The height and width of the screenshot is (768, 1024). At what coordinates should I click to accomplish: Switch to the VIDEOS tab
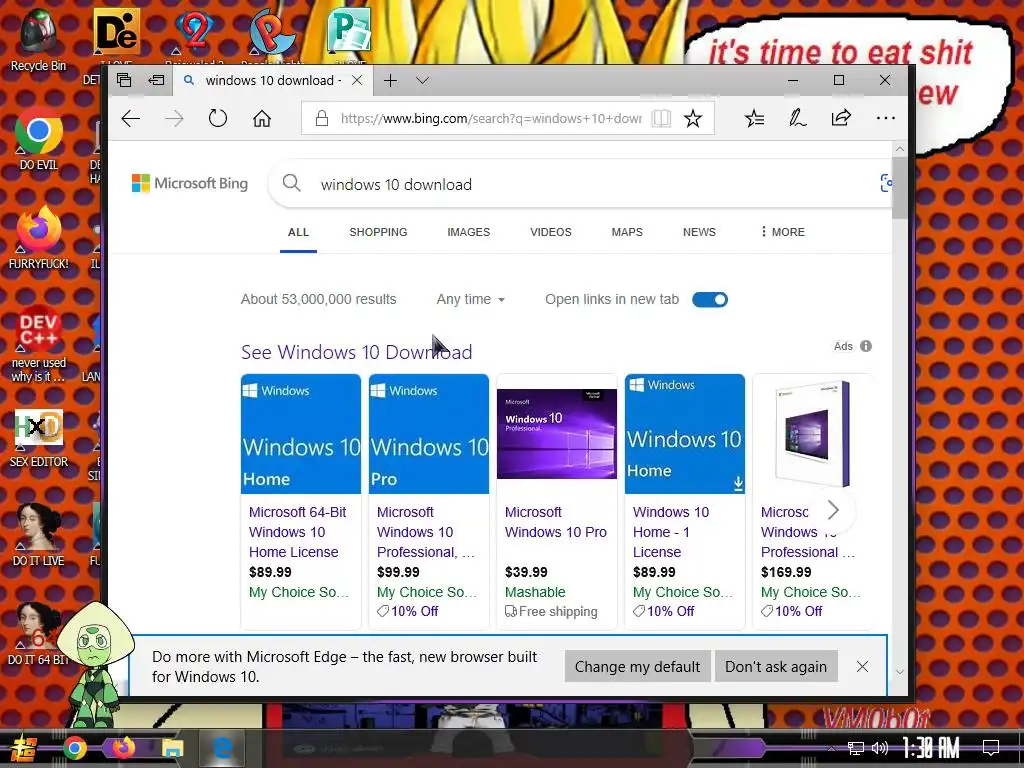551,232
